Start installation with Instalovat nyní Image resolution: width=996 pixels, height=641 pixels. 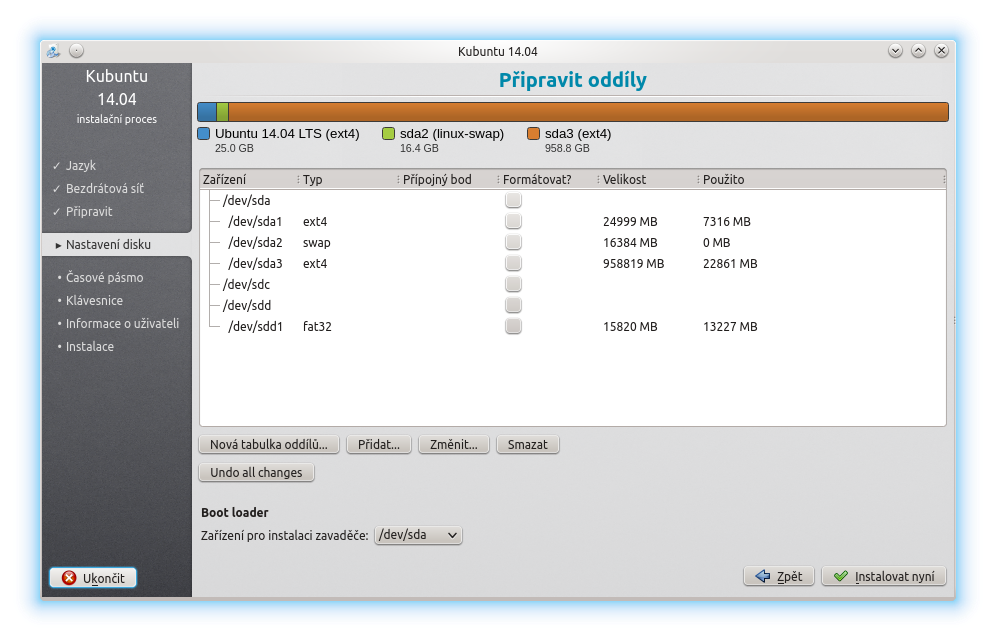click(x=884, y=576)
